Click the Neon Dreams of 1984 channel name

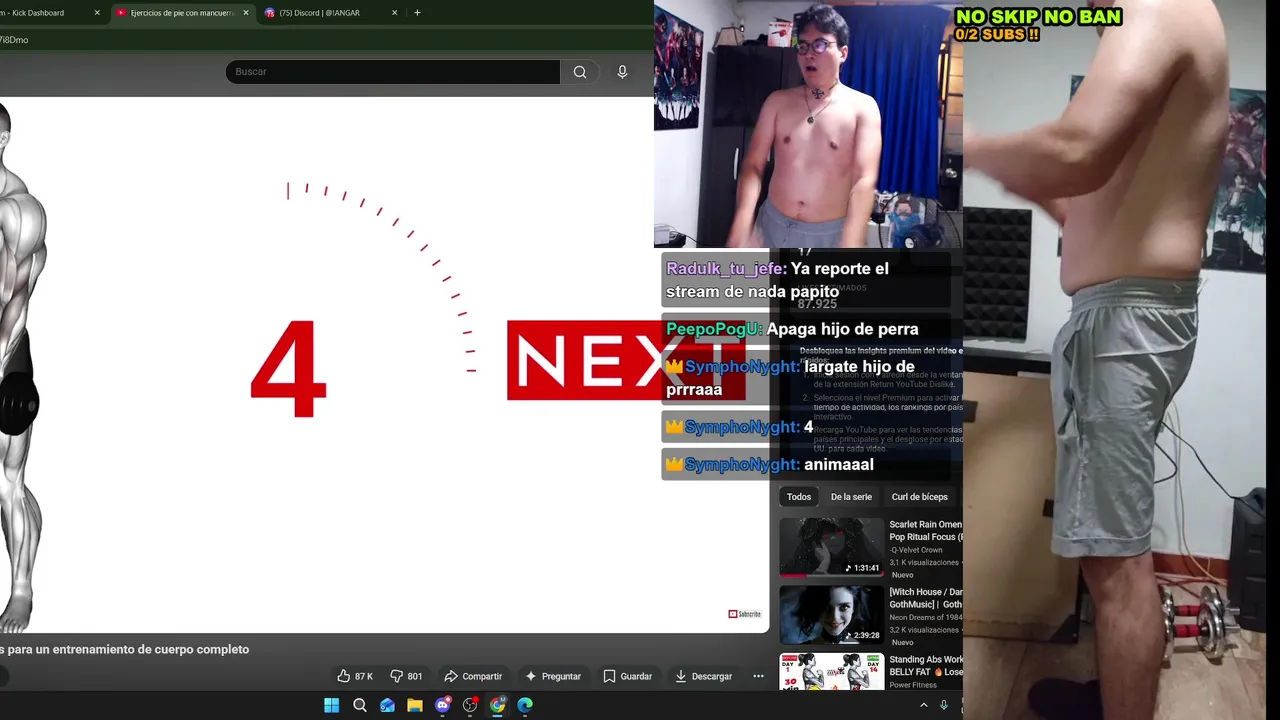pyautogui.click(x=926, y=617)
